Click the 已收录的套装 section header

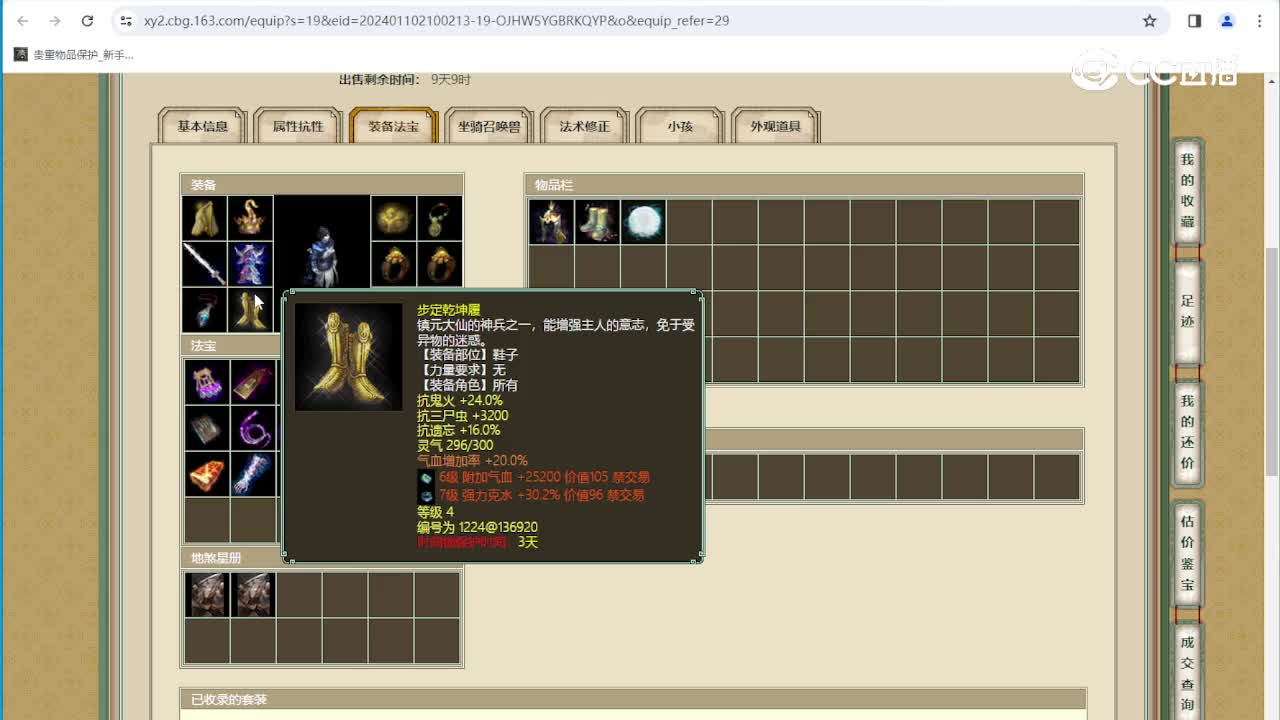point(633,699)
